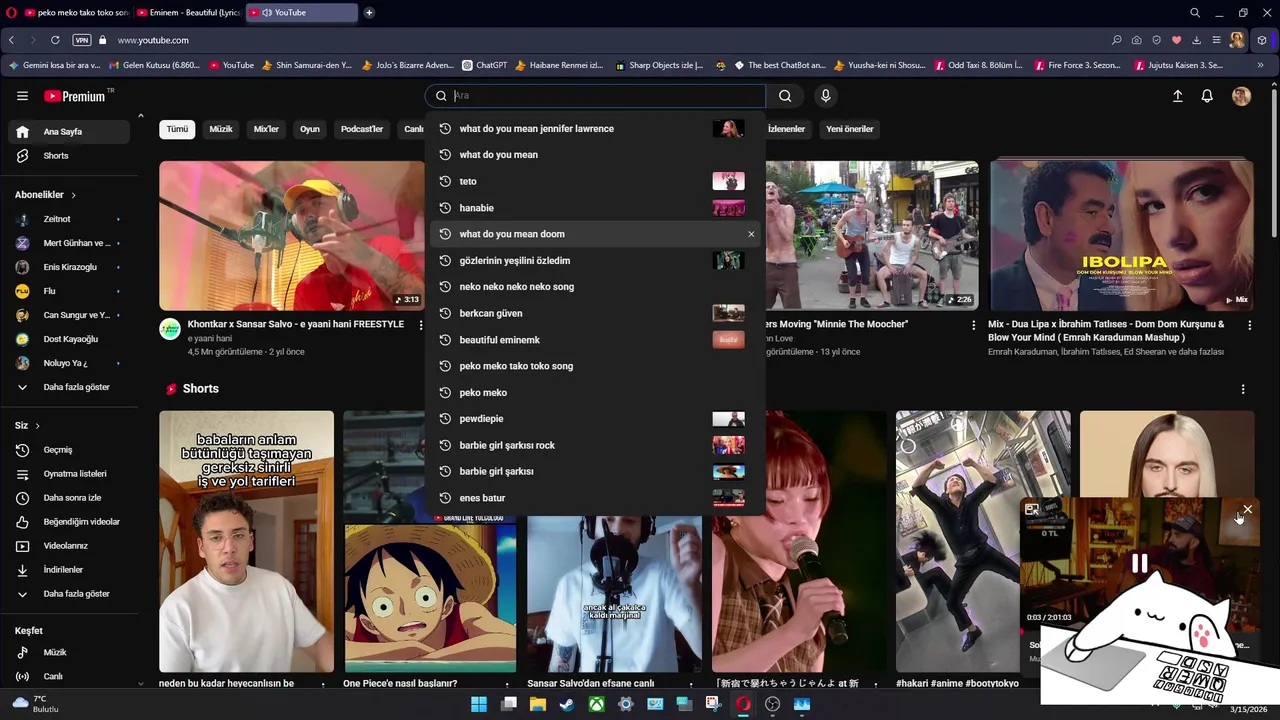Pause the miniplayer video
This screenshot has height=720, width=1280.
click(x=1139, y=564)
